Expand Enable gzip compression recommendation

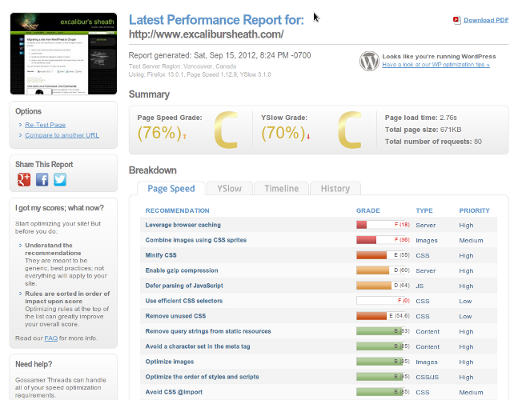click(318, 270)
